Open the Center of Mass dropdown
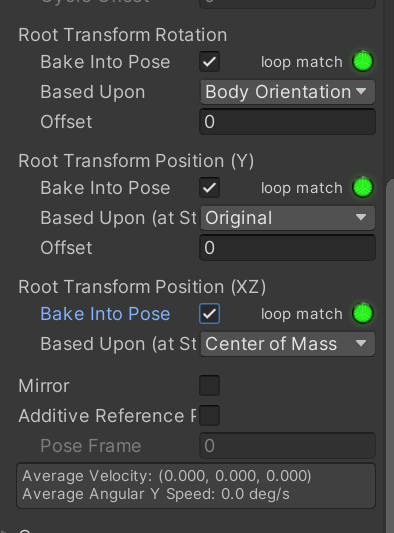Viewport: 394px width, 533px height. (x=288, y=344)
